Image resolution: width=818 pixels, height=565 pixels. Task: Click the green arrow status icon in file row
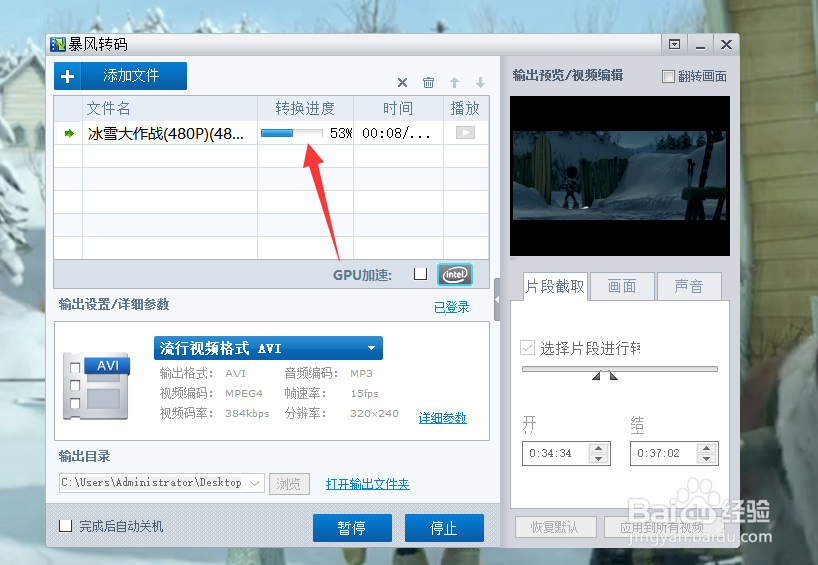[69, 134]
